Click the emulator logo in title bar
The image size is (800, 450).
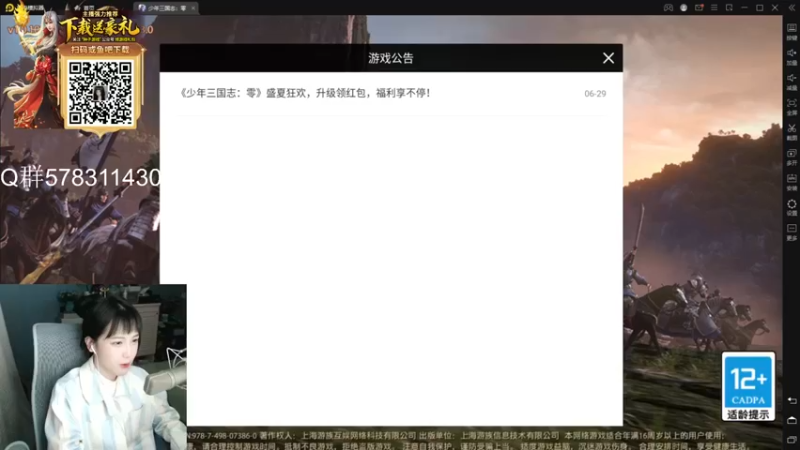[x=9, y=8]
